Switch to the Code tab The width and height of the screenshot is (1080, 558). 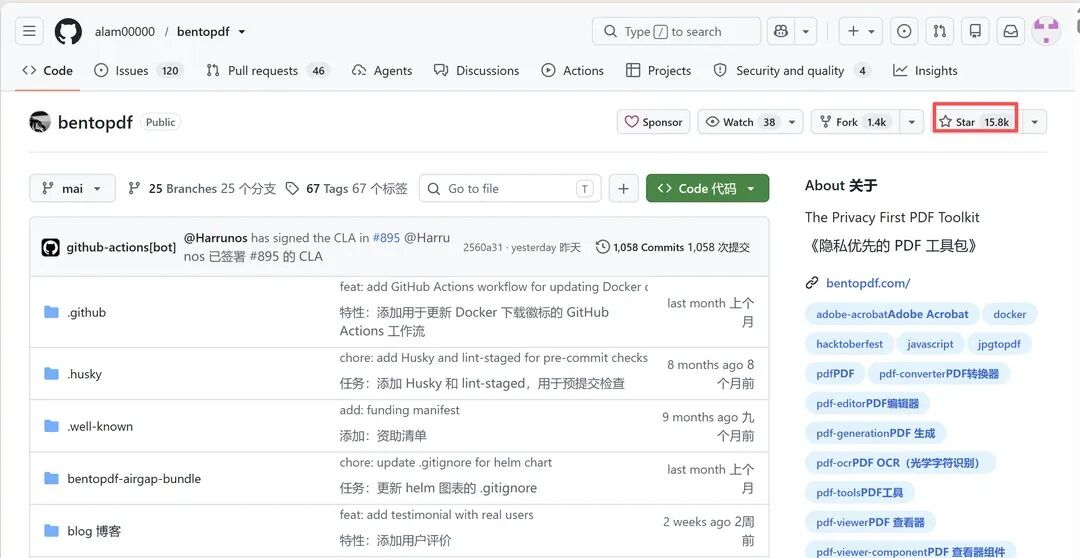click(48, 70)
